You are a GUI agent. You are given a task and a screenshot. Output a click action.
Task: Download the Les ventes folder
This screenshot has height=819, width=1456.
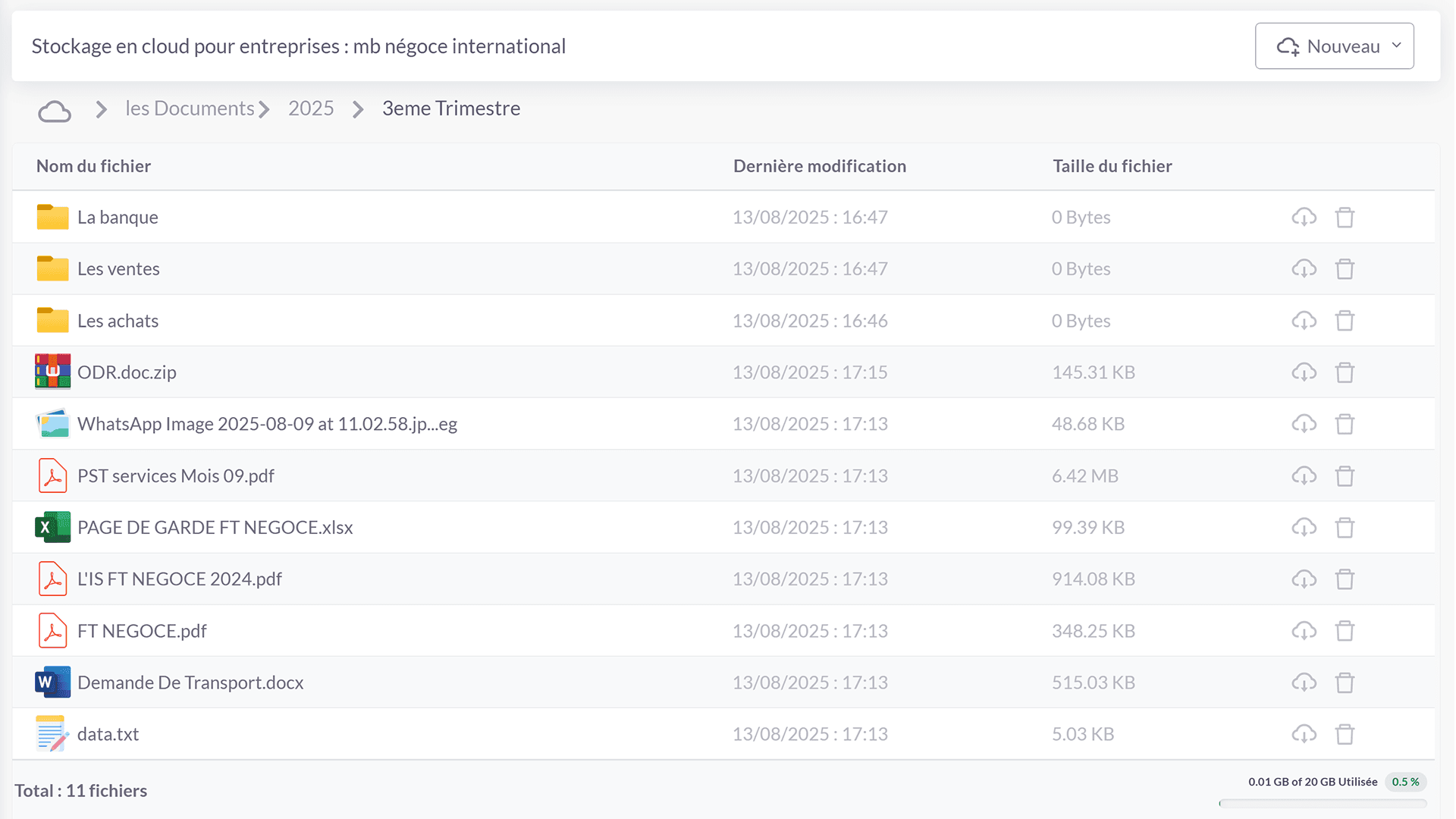pyautogui.click(x=1304, y=268)
